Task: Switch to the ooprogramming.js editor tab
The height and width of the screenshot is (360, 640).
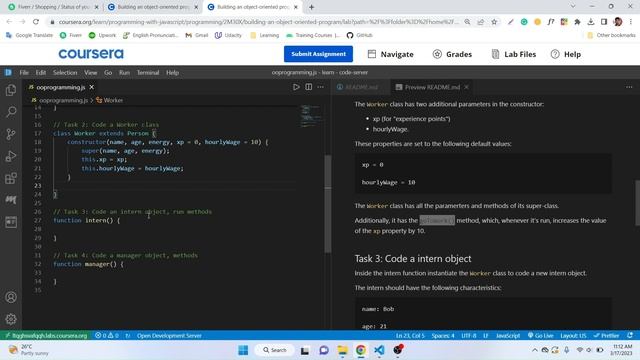Action: [x=61, y=87]
